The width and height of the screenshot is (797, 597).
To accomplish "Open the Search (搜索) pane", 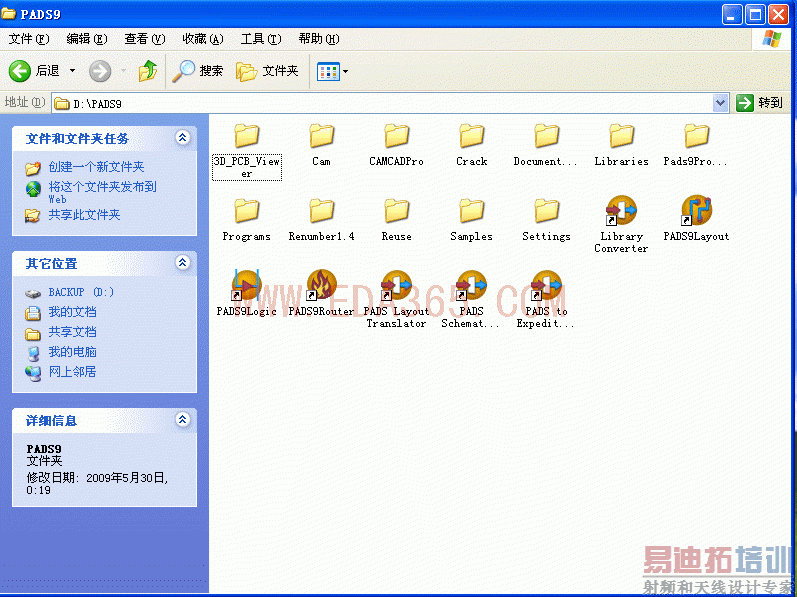I will tap(198, 71).
